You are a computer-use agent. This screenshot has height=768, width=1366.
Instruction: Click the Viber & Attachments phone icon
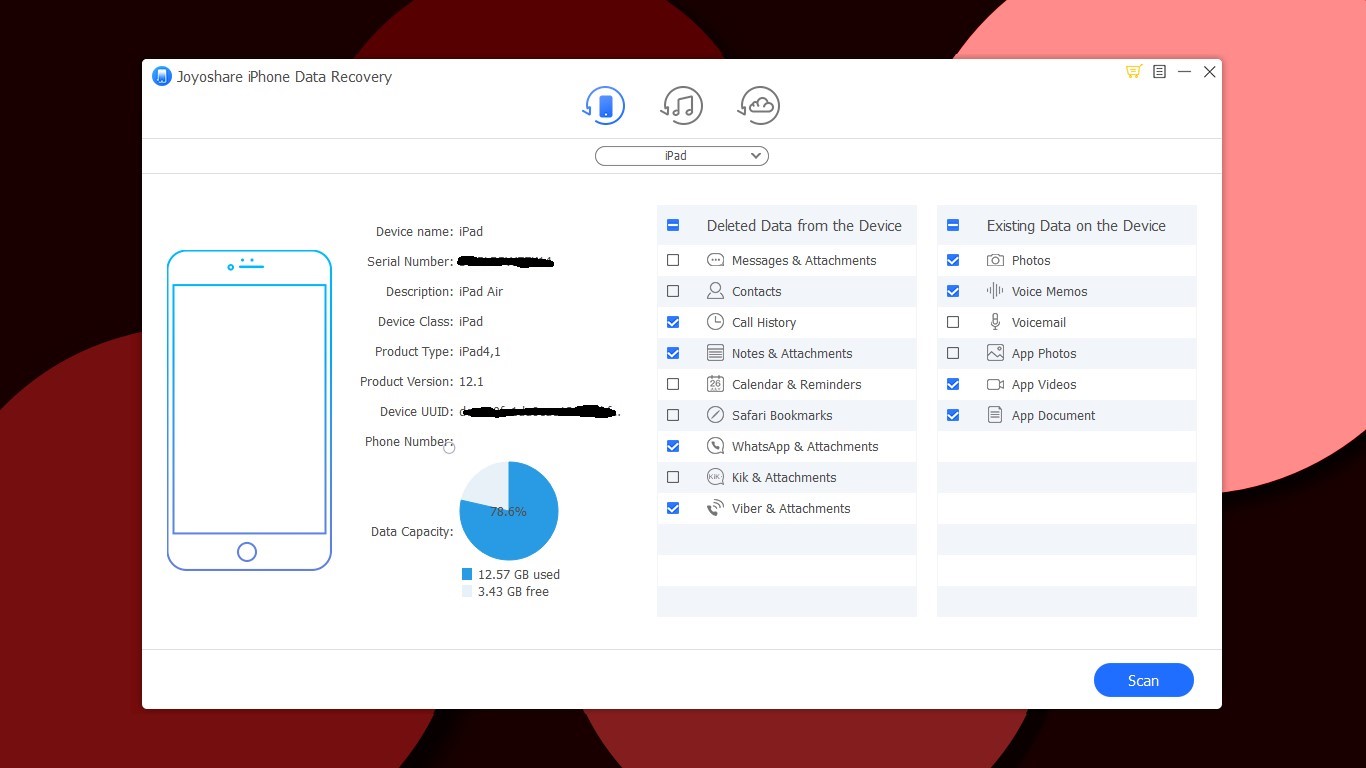[715, 508]
